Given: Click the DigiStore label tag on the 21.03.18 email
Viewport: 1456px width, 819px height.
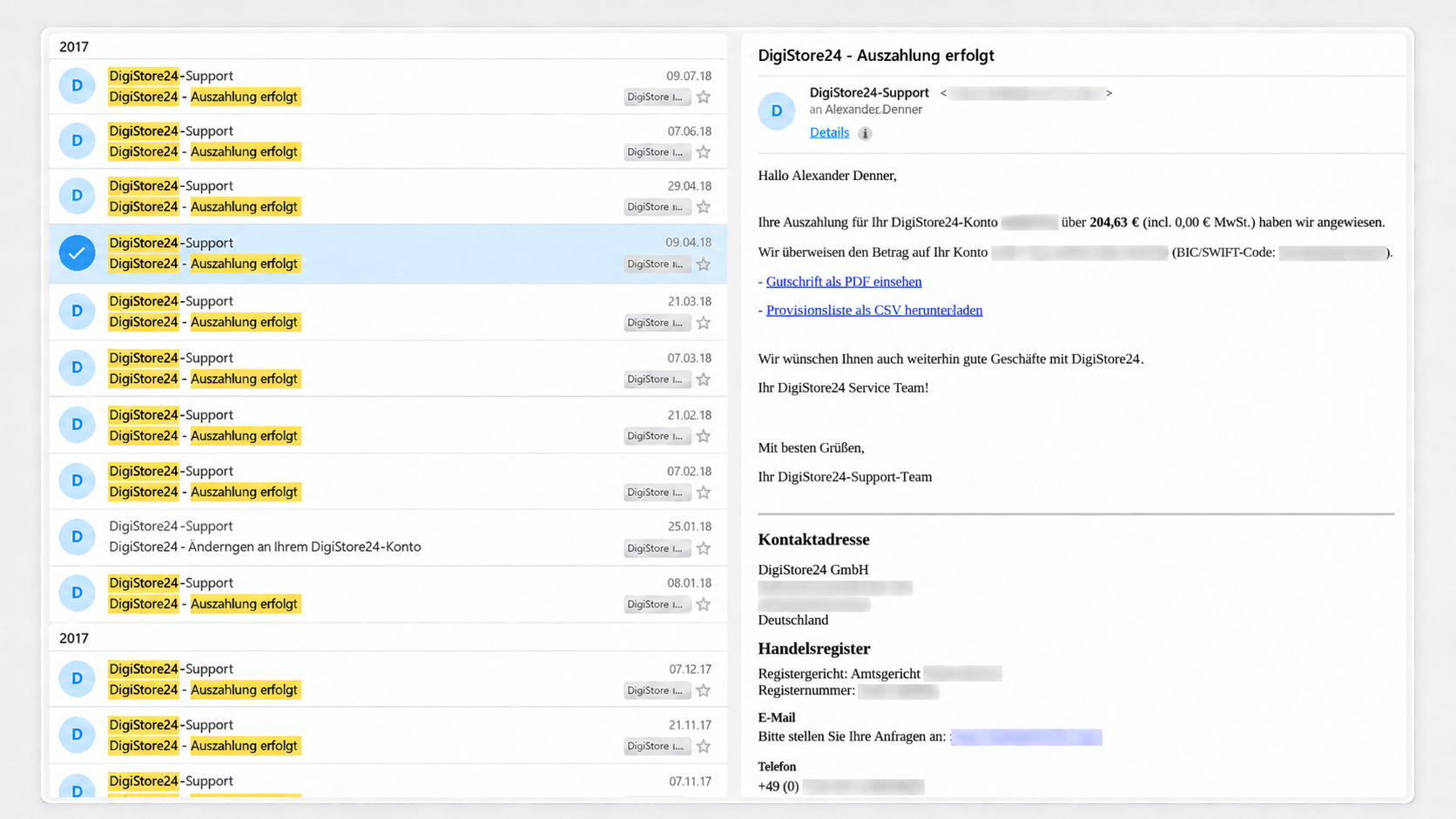Looking at the screenshot, I should pyautogui.click(x=657, y=323).
